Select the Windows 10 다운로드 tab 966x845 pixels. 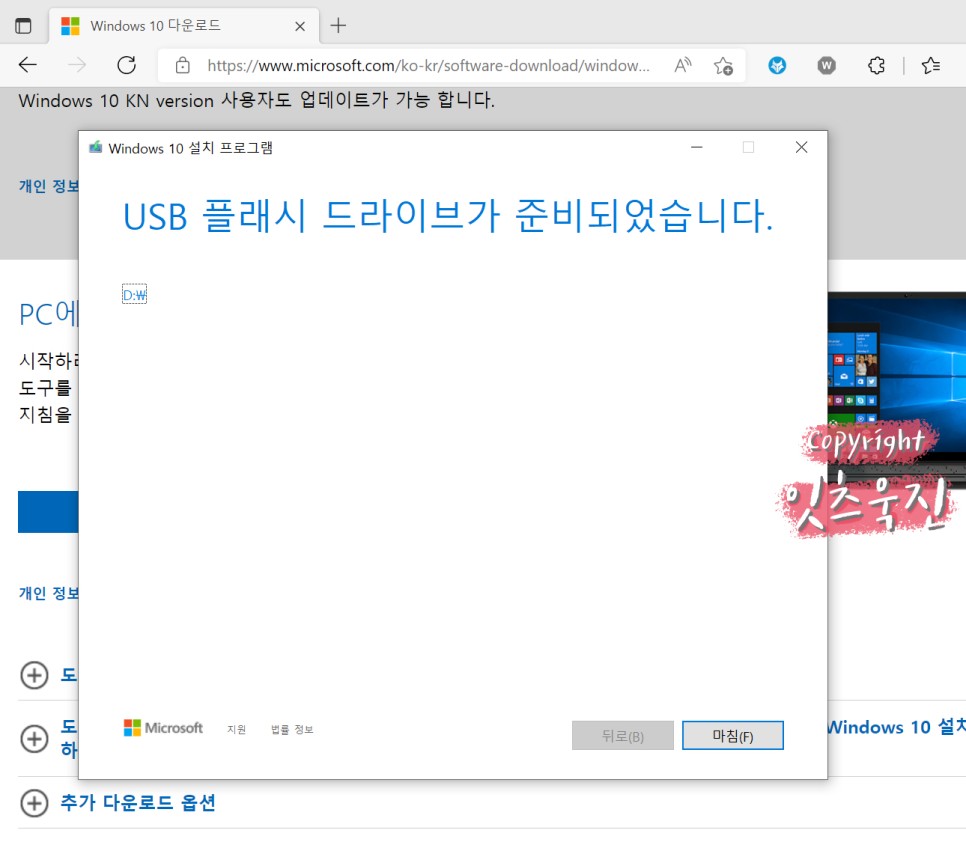coord(184,26)
